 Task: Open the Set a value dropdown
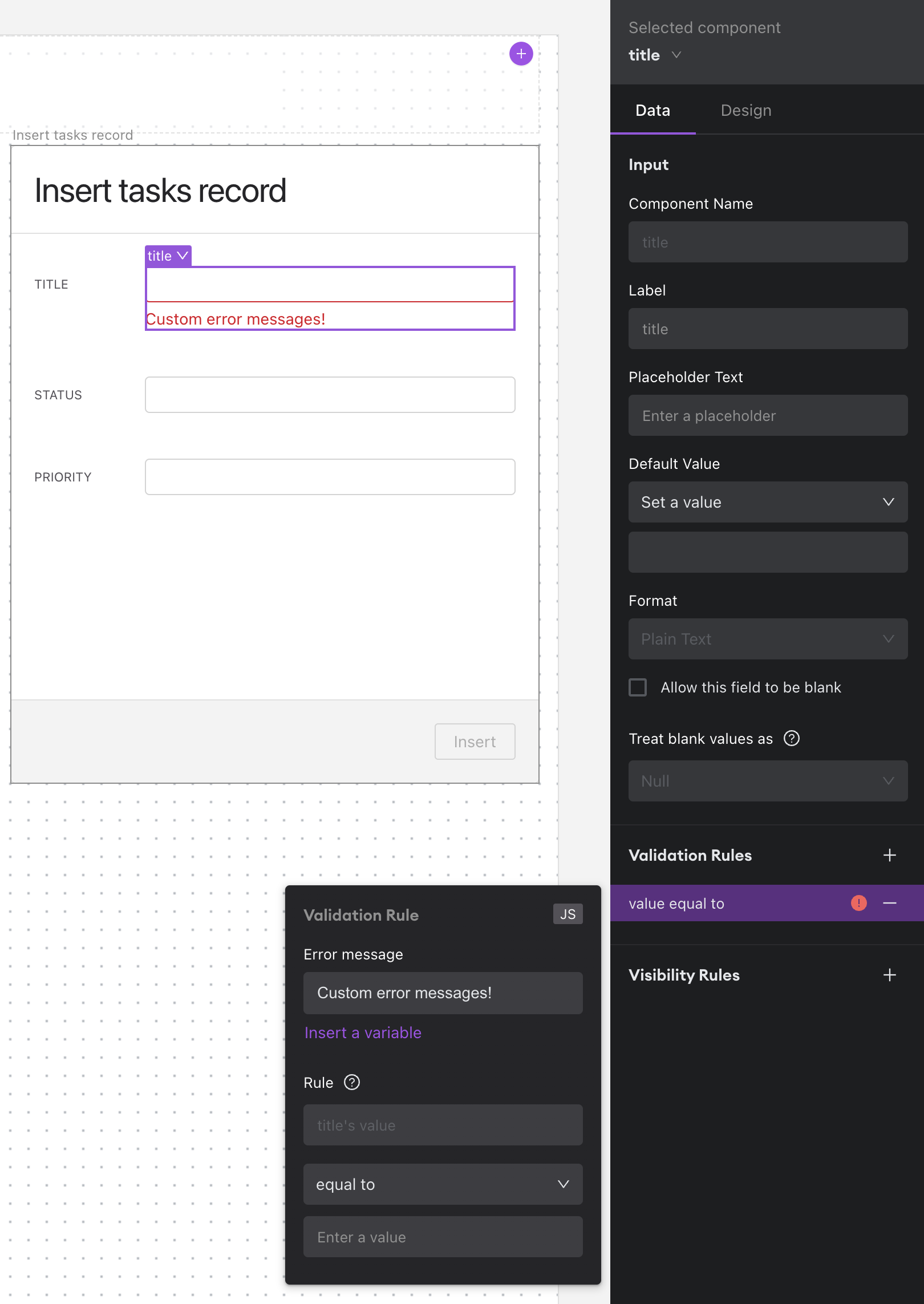768,502
